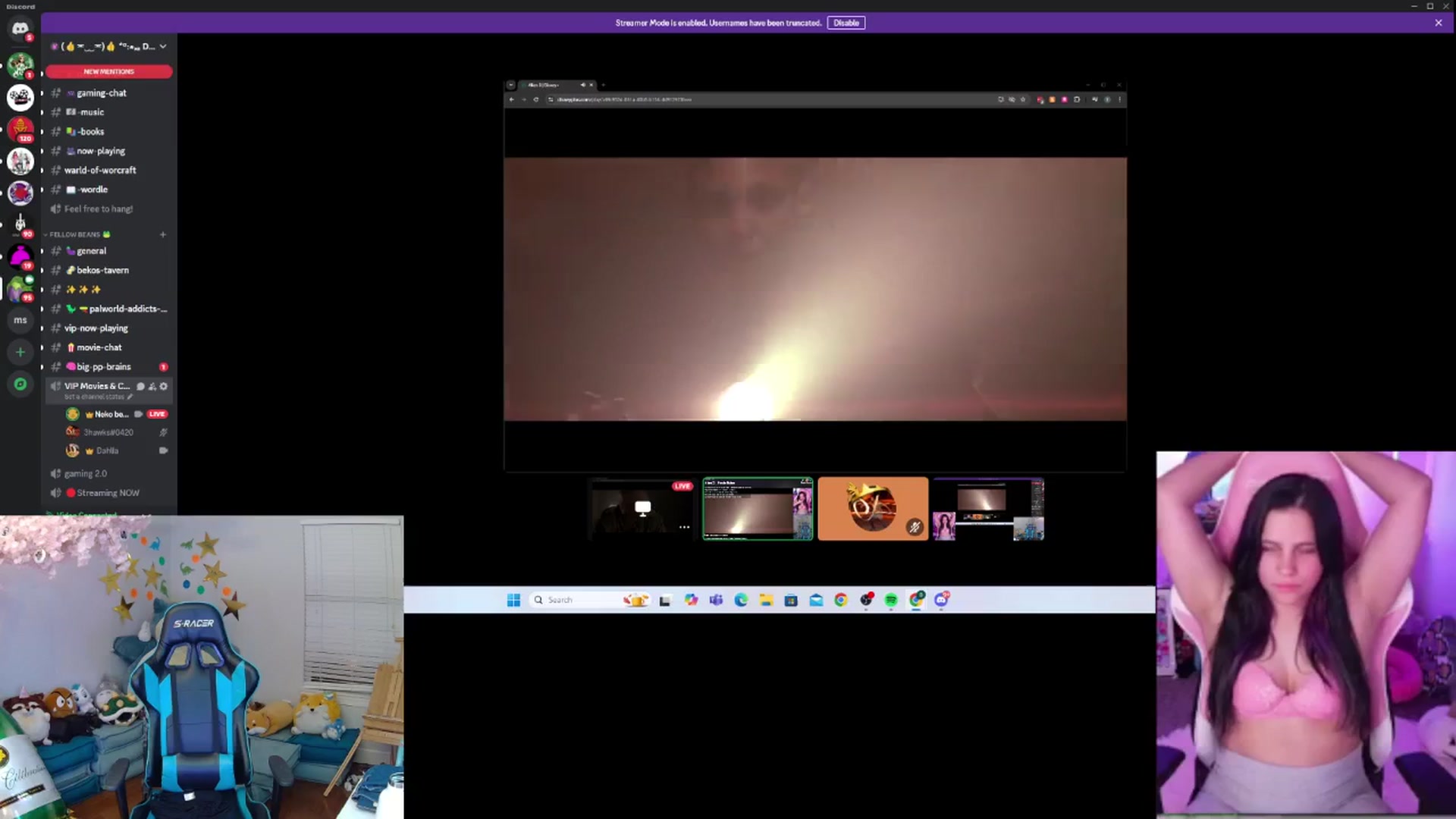Open the gaming-chat channel

click(108, 93)
